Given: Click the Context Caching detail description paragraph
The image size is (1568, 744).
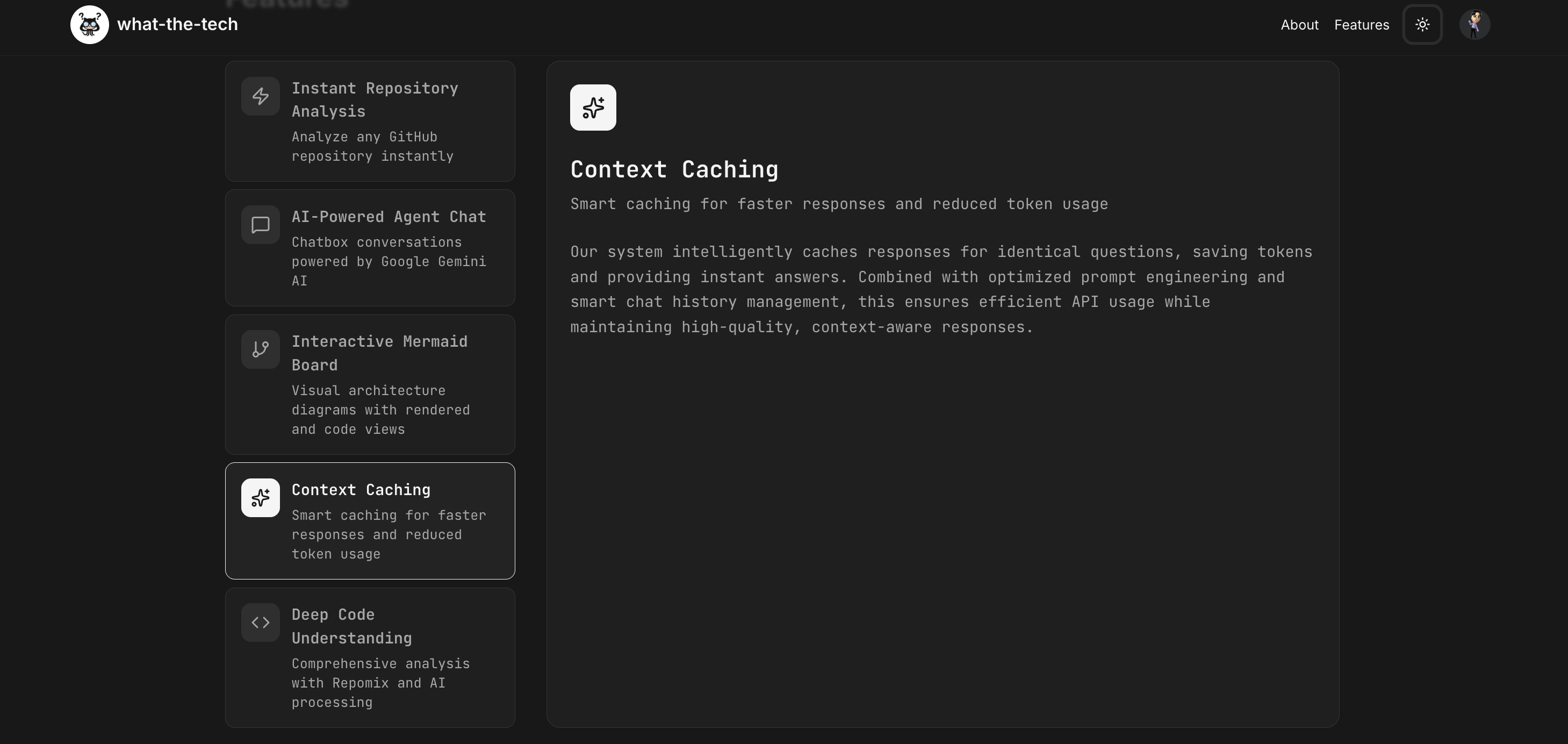Looking at the screenshot, I should point(940,289).
